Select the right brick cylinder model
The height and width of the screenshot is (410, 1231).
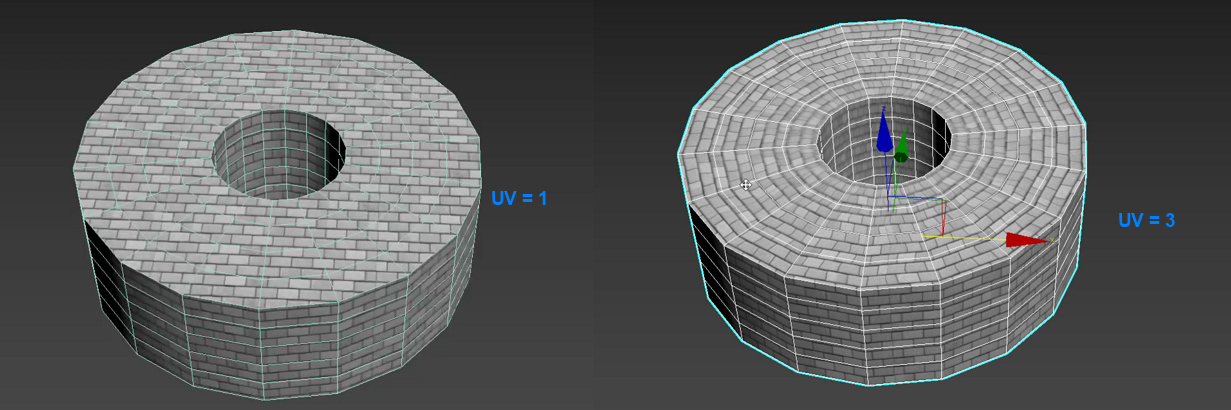pyautogui.click(x=883, y=205)
